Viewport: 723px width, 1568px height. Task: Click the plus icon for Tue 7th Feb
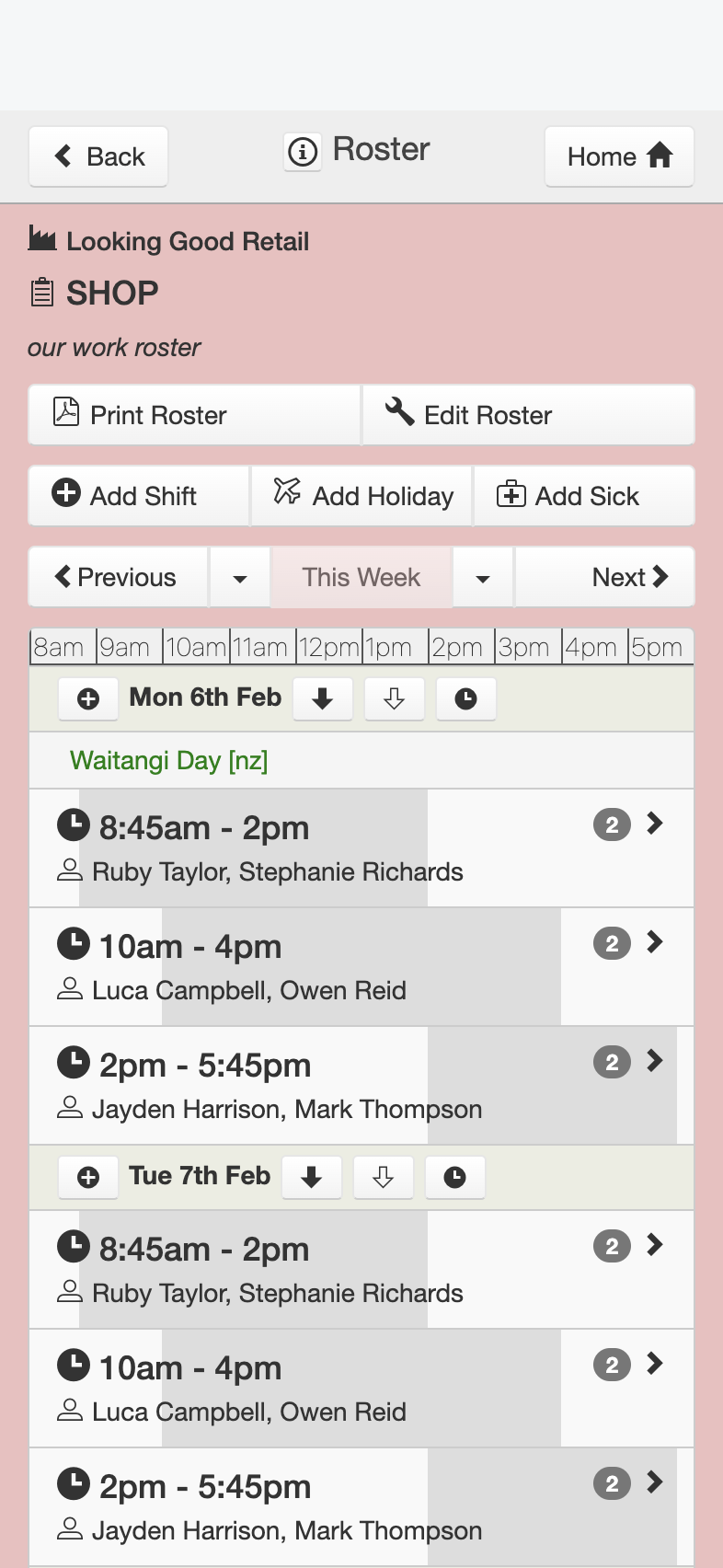pyautogui.click(x=88, y=1178)
